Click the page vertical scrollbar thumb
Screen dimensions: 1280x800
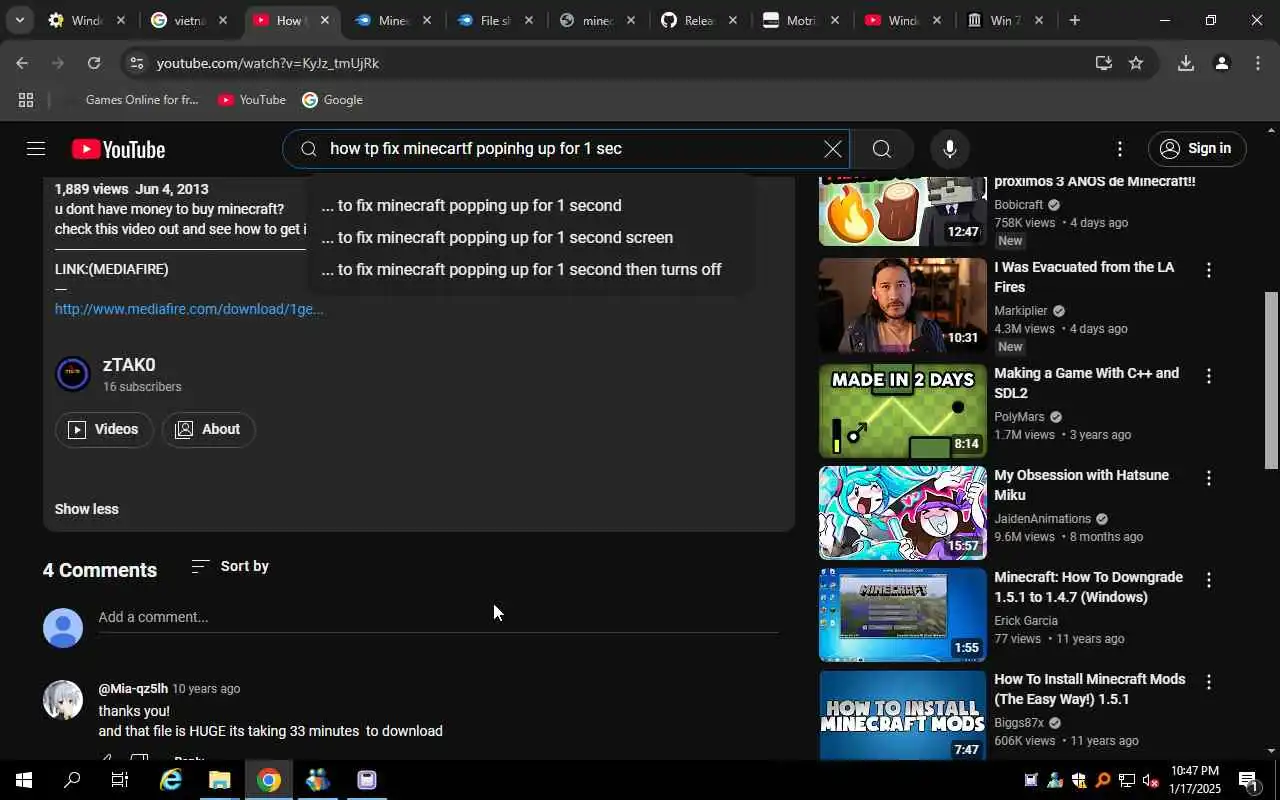point(1272,380)
